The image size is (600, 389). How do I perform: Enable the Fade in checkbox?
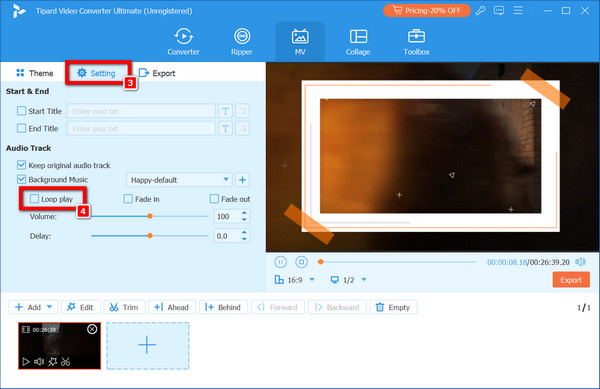click(128, 199)
